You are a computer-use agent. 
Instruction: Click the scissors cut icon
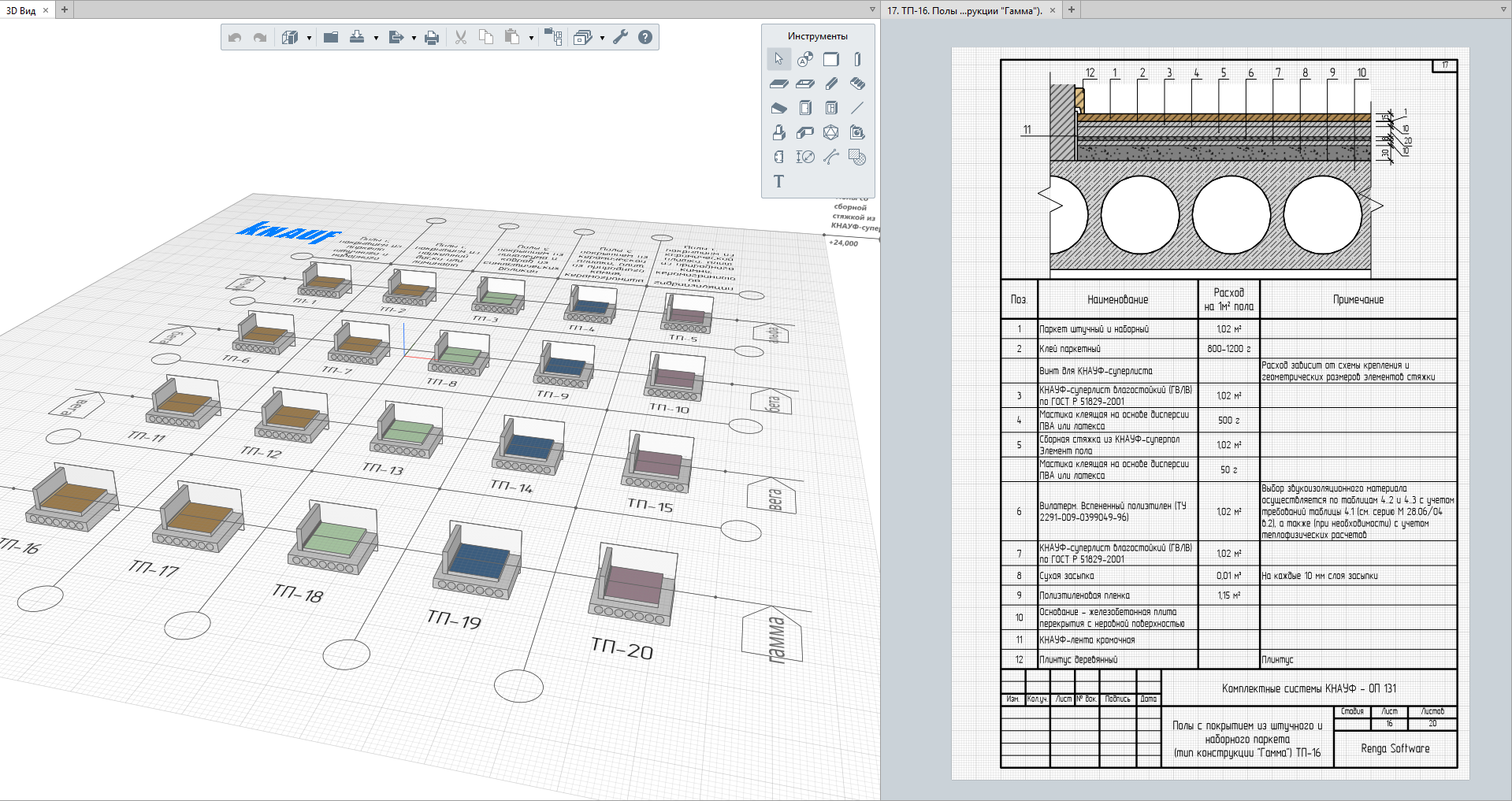coord(461,37)
